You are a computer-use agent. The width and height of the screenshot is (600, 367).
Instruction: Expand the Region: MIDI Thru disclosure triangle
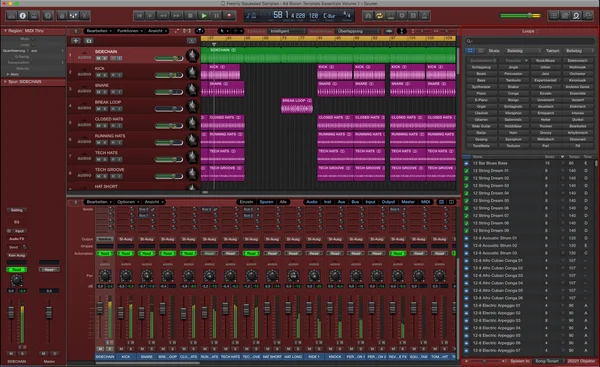pos(5,31)
